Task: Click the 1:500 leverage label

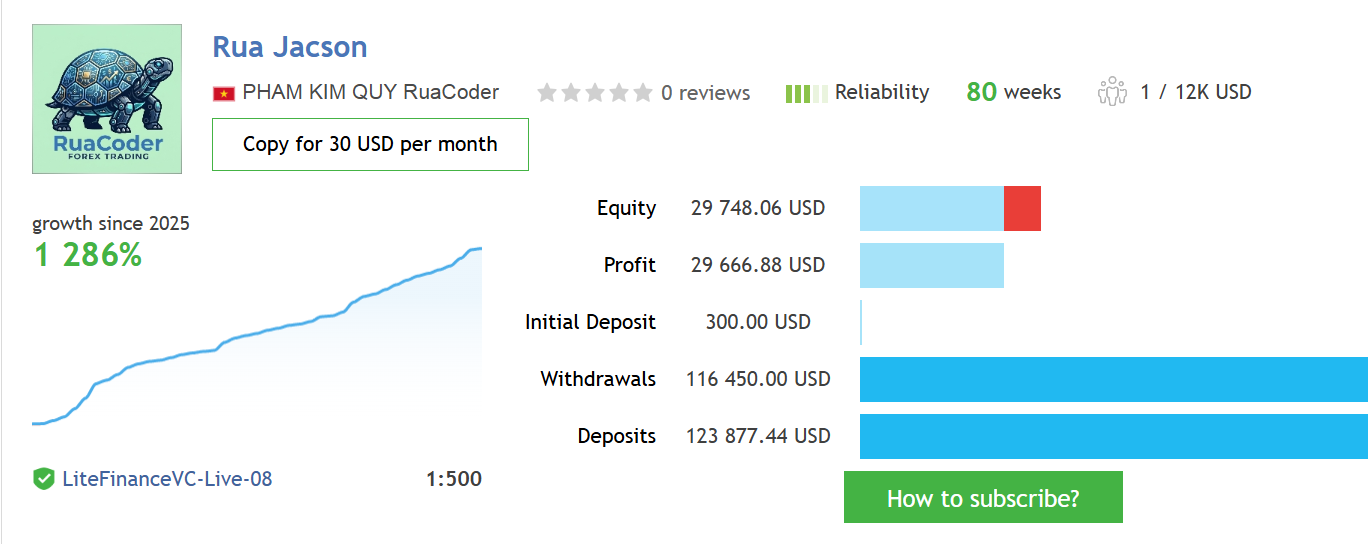Action: click(x=454, y=479)
